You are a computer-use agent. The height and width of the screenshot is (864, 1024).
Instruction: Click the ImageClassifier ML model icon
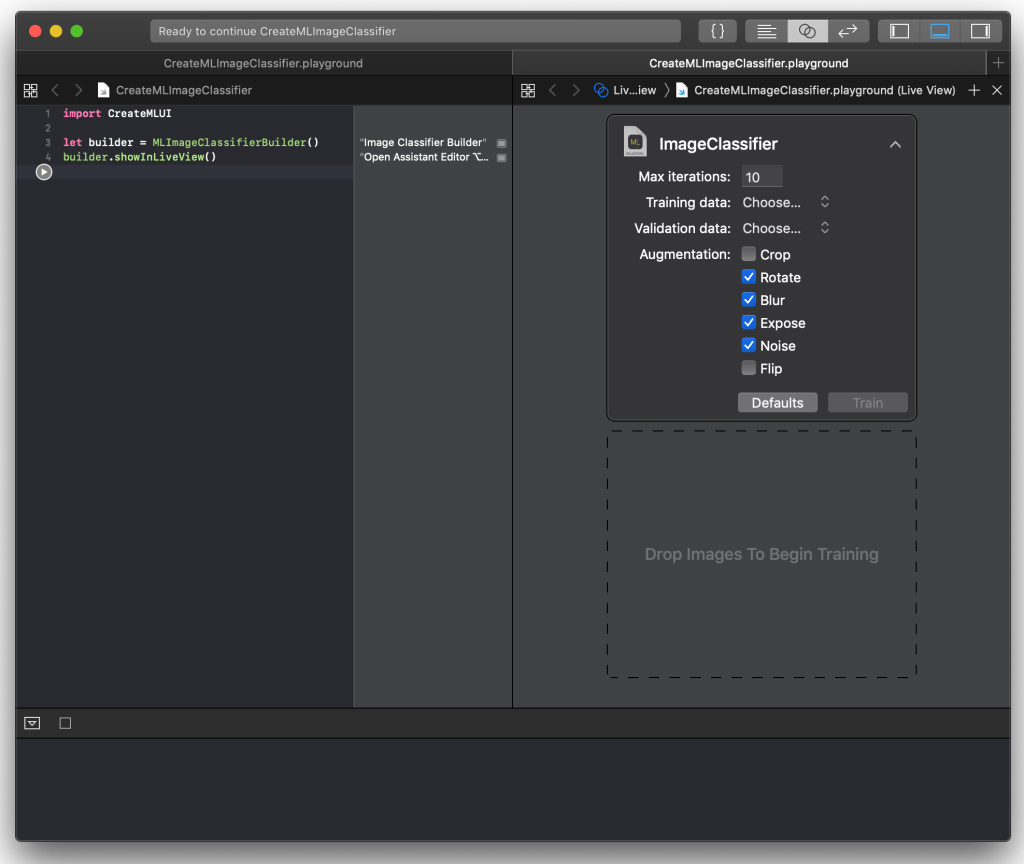635,141
